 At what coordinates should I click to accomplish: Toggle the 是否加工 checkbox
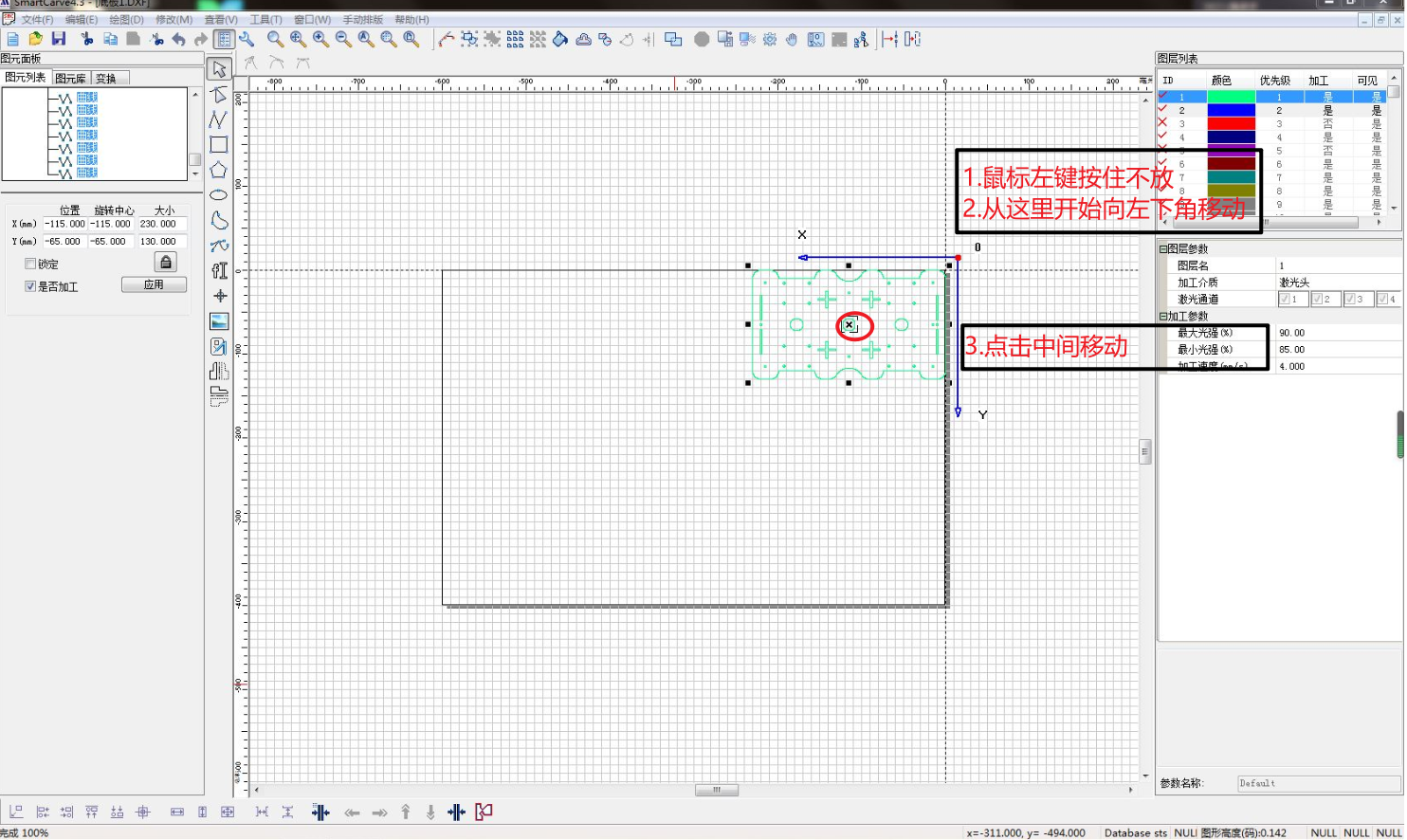(30, 286)
